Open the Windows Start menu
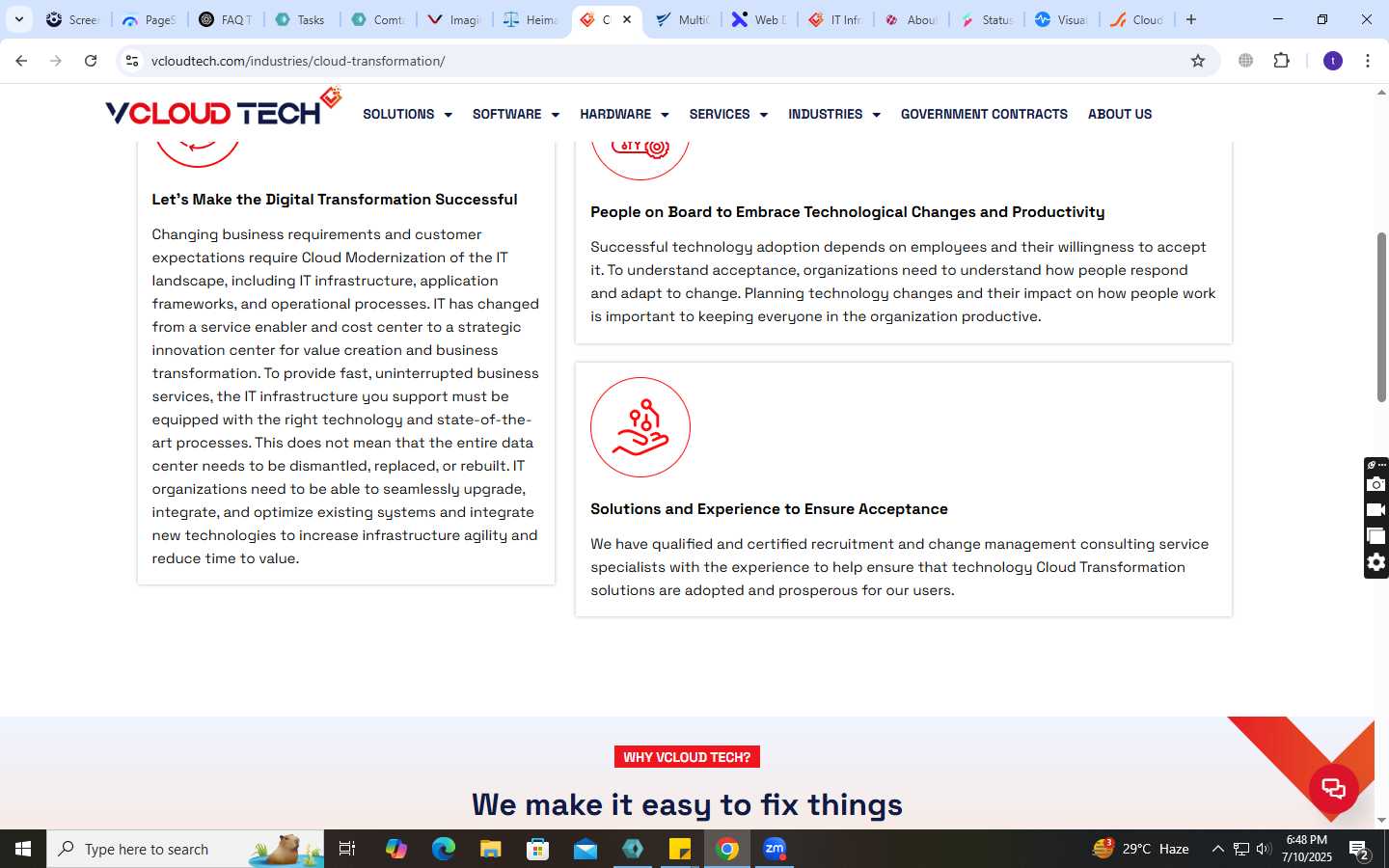The height and width of the screenshot is (868, 1389). 23,849
